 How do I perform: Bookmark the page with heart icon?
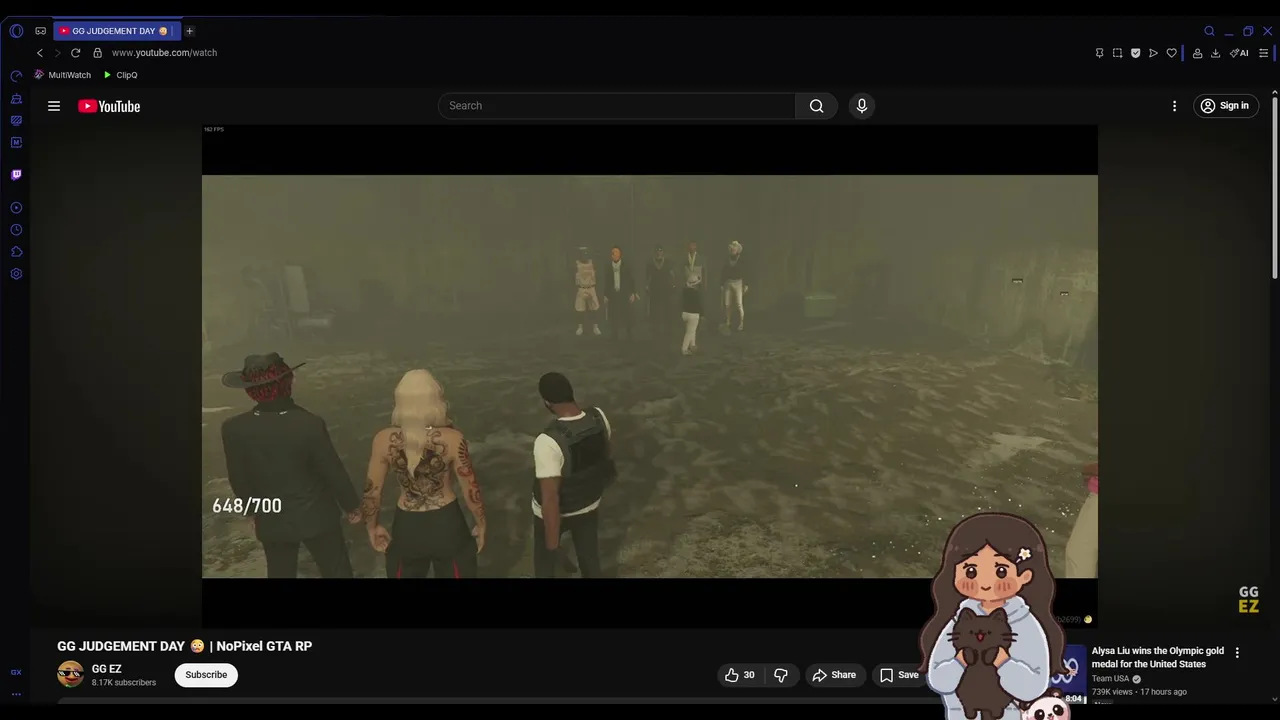coord(1171,53)
